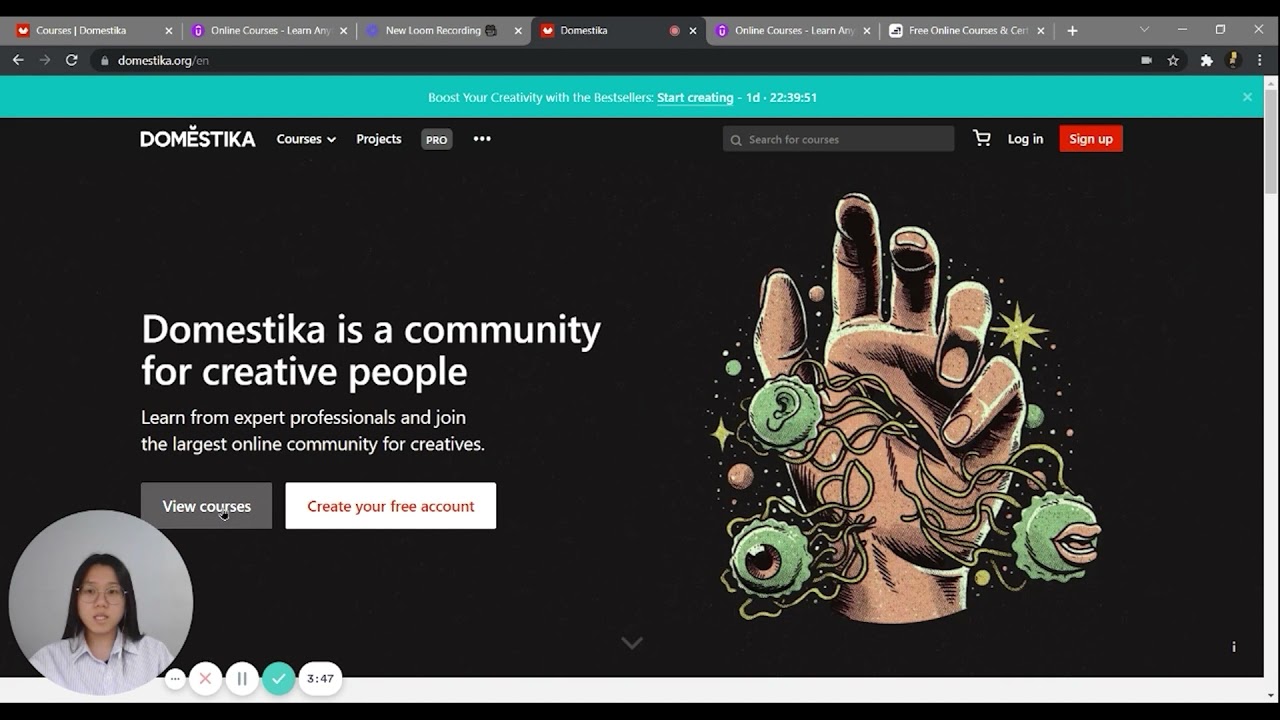Go back with the browser back arrow

(18, 60)
